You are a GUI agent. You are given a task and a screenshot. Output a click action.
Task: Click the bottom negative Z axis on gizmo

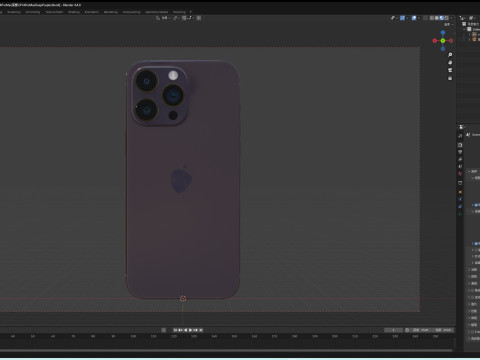[x=443, y=49]
